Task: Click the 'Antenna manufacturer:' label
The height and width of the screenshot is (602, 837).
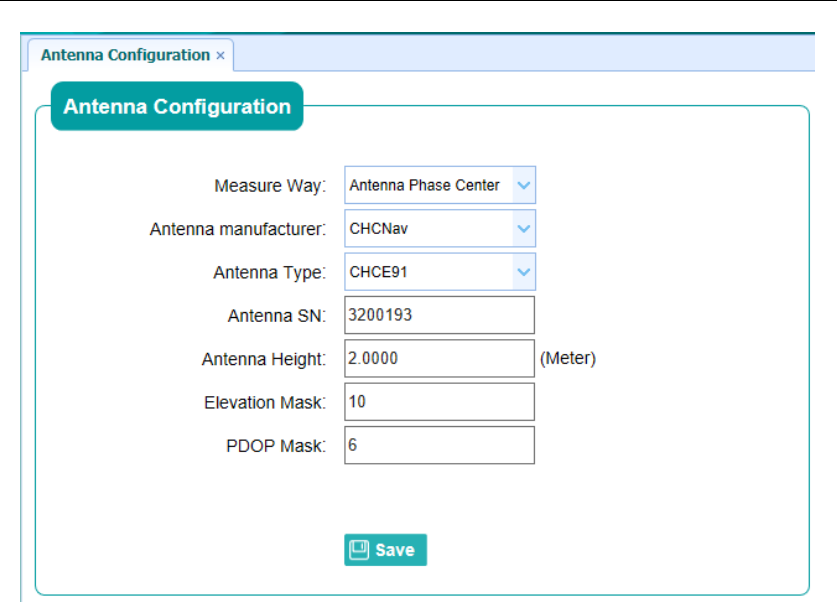Action: [238, 229]
